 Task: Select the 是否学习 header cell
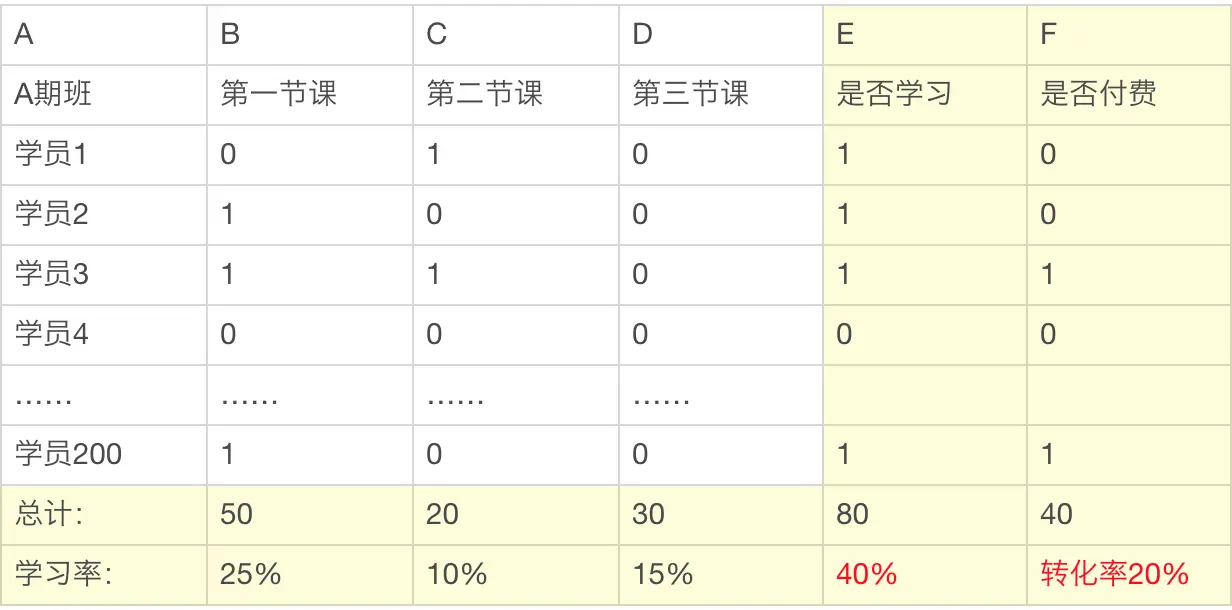925,95
